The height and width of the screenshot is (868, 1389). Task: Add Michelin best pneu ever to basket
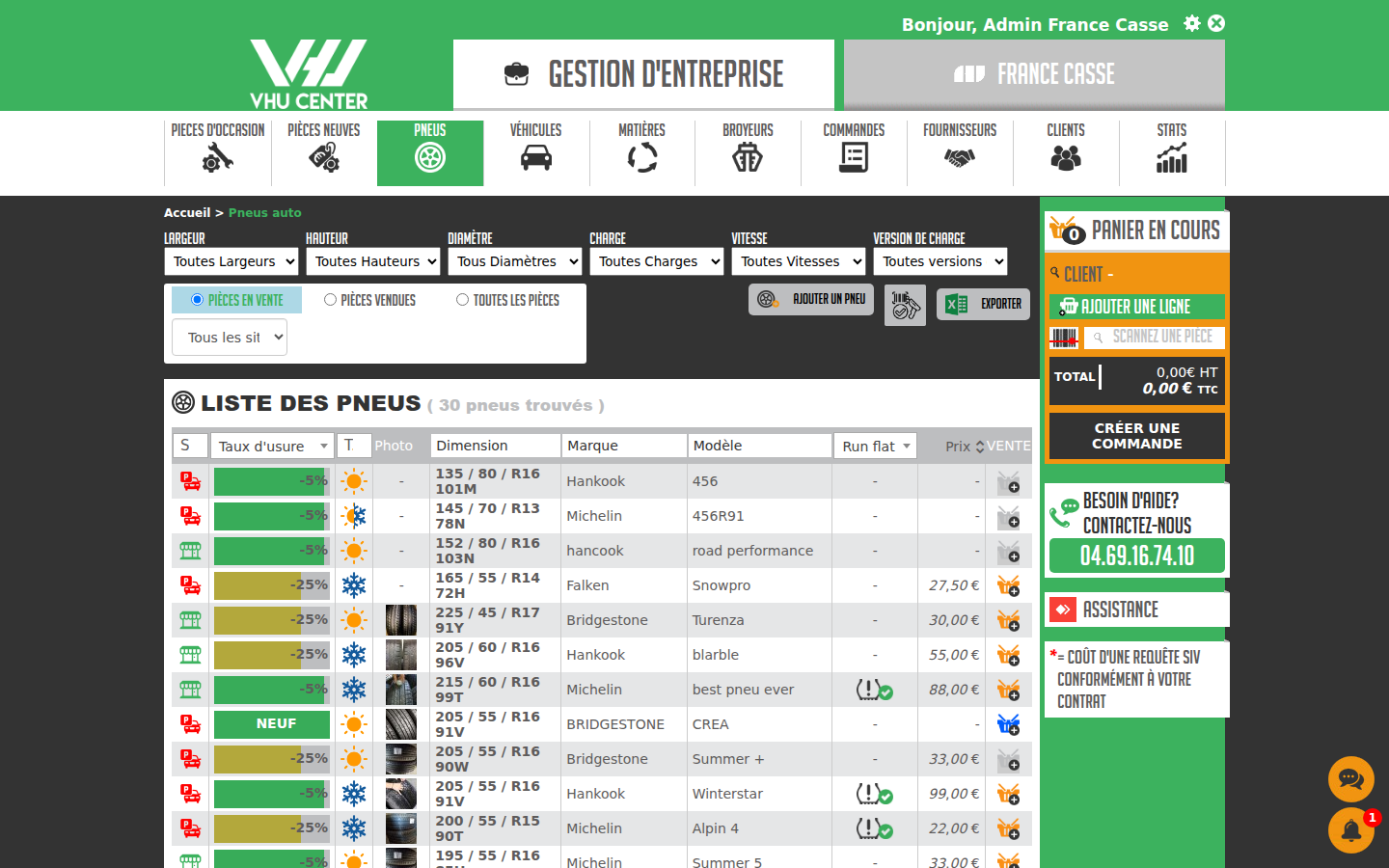coord(1009,690)
